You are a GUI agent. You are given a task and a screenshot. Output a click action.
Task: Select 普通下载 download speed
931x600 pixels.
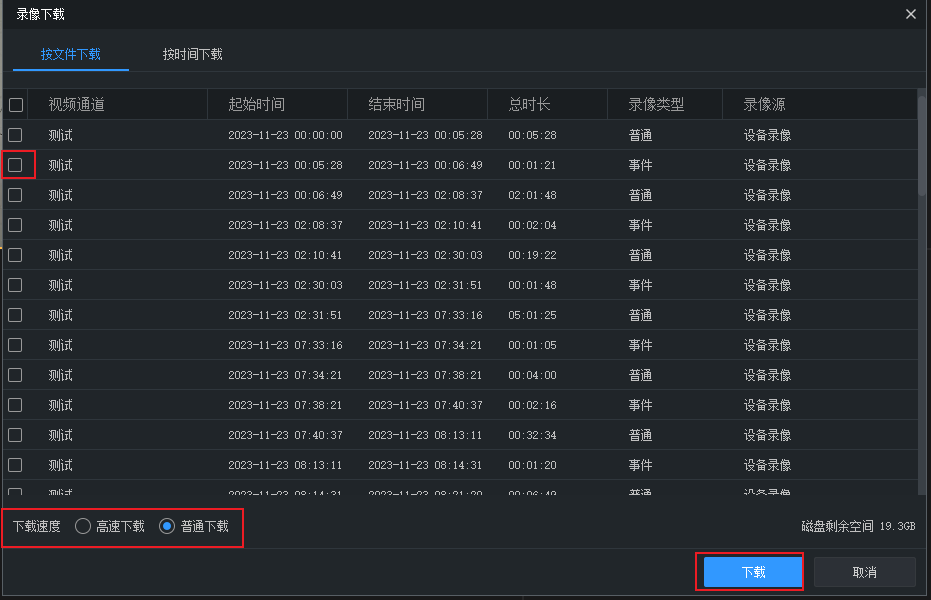tap(167, 526)
